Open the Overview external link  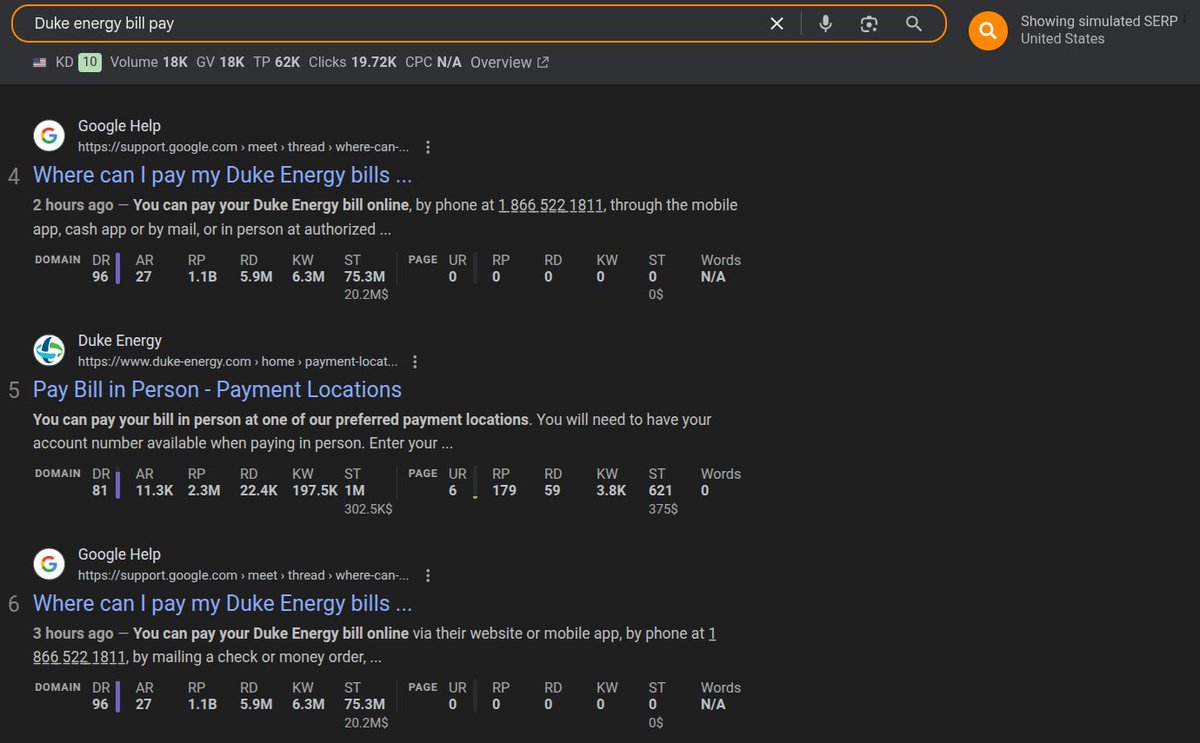coord(509,62)
